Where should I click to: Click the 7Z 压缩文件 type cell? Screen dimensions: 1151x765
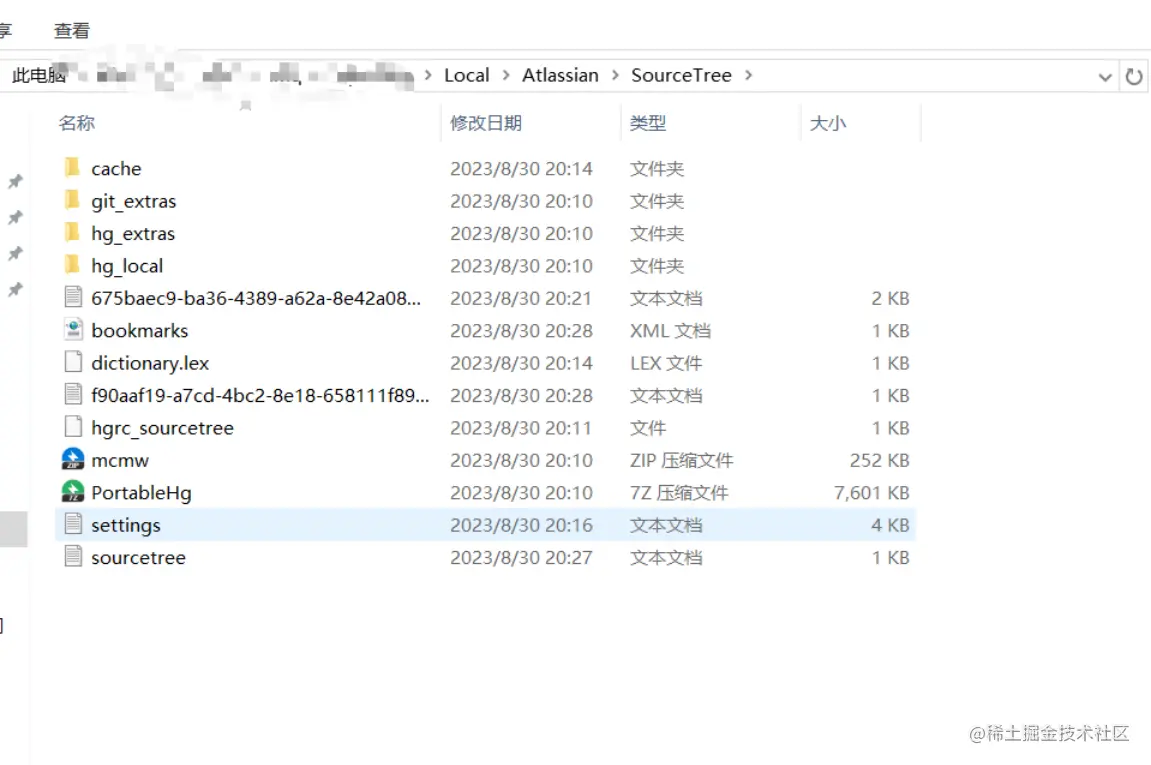[679, 493]
